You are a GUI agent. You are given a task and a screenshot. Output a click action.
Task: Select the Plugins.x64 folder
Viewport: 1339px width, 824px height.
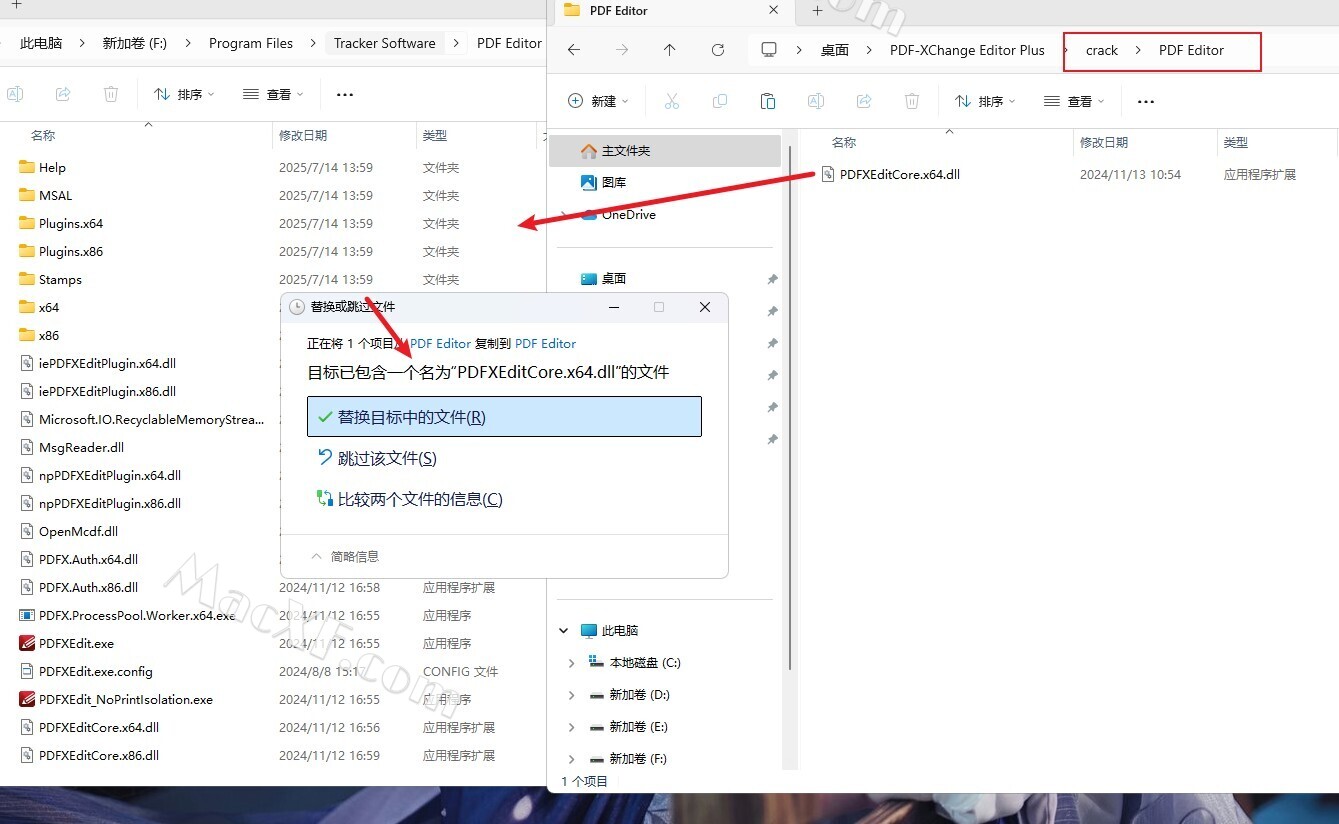pyautogui.click(x=71, y=223)
